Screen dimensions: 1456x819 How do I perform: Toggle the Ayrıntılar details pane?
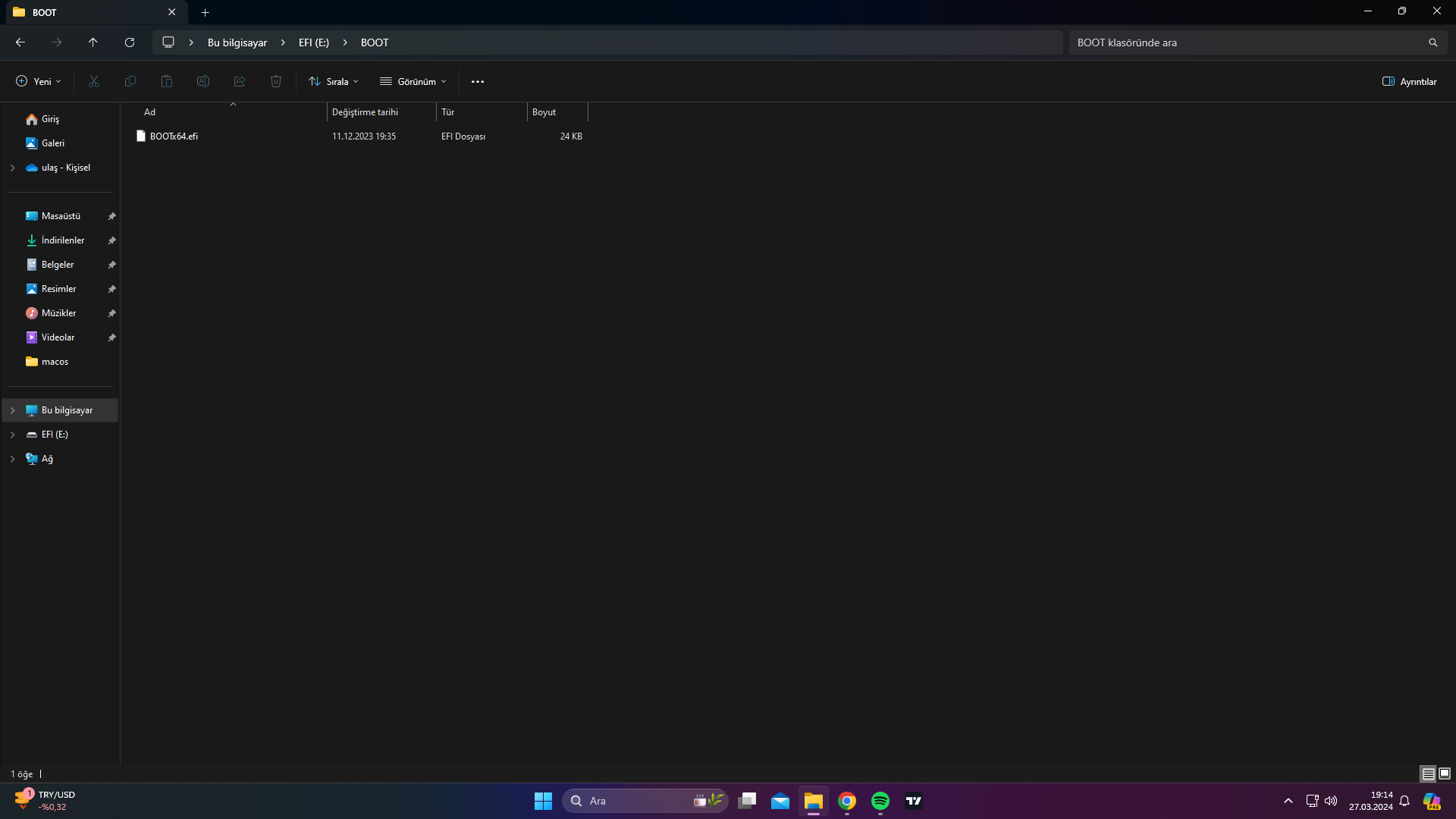pos(1409,81)
